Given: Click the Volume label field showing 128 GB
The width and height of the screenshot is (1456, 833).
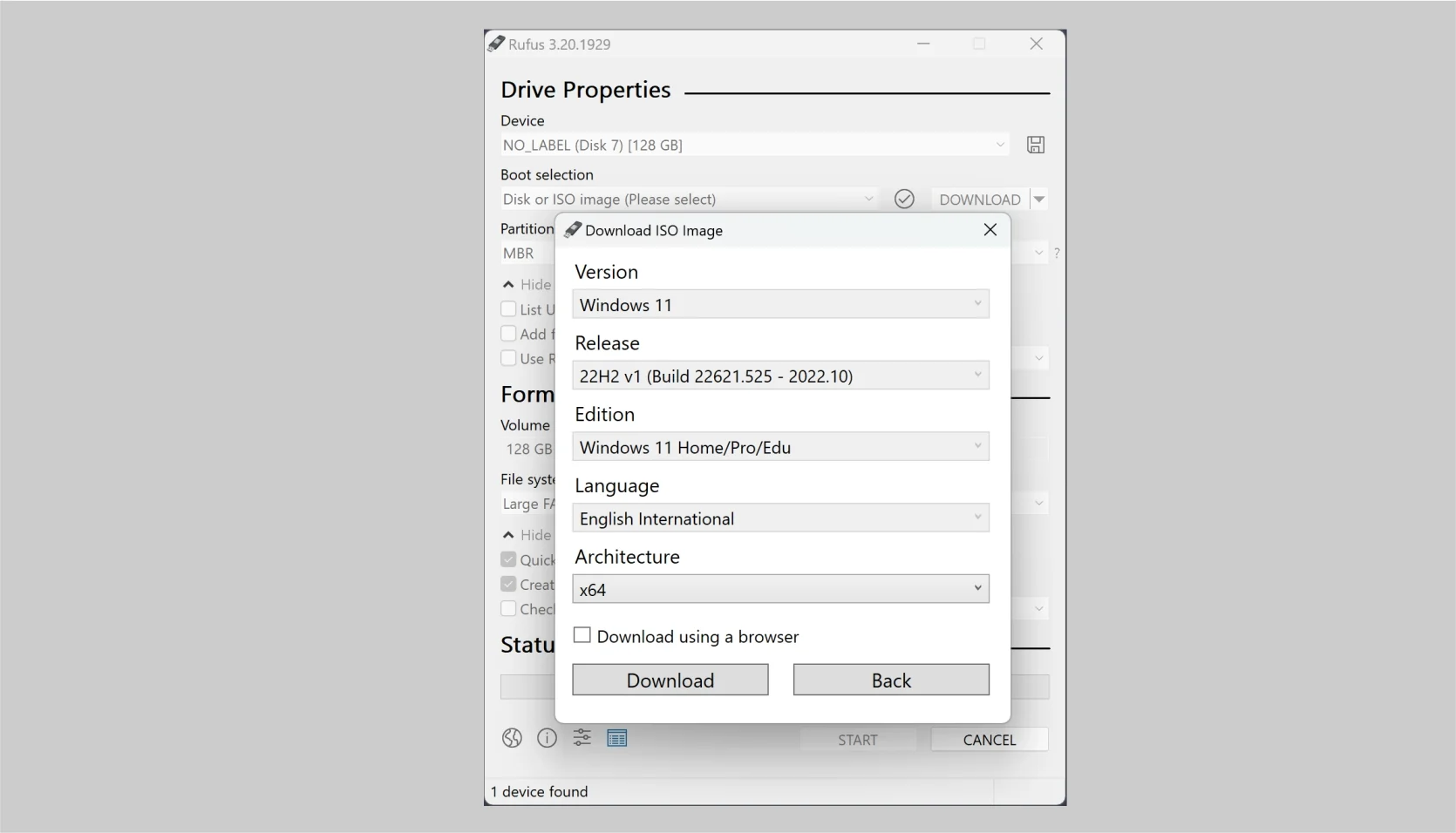Looking at the screenshot, I should [527, 449].
